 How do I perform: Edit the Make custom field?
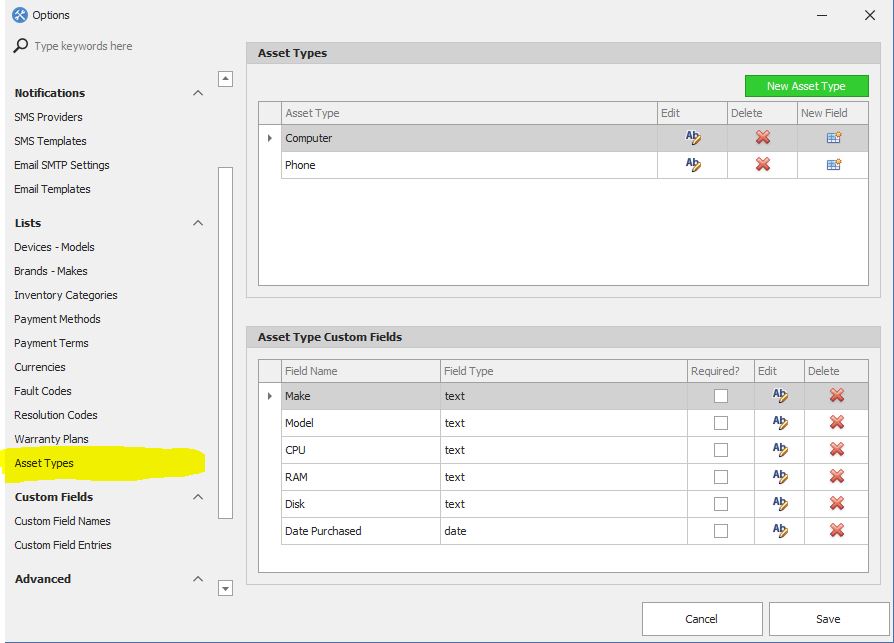click(779, 396)
